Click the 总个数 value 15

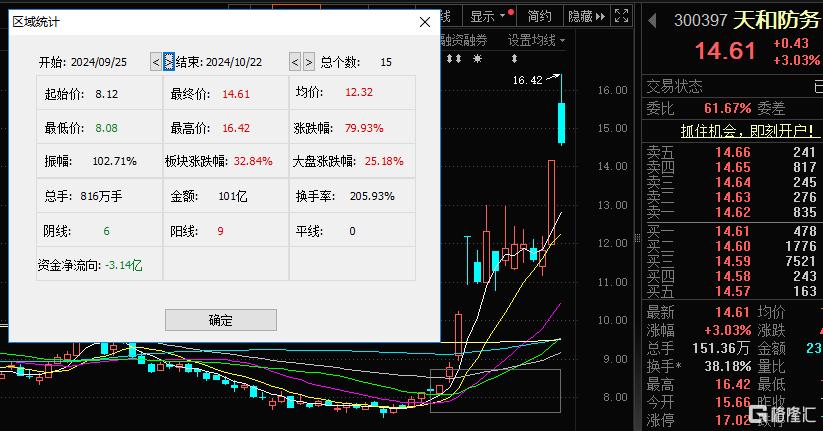click(x=386, y=62)
